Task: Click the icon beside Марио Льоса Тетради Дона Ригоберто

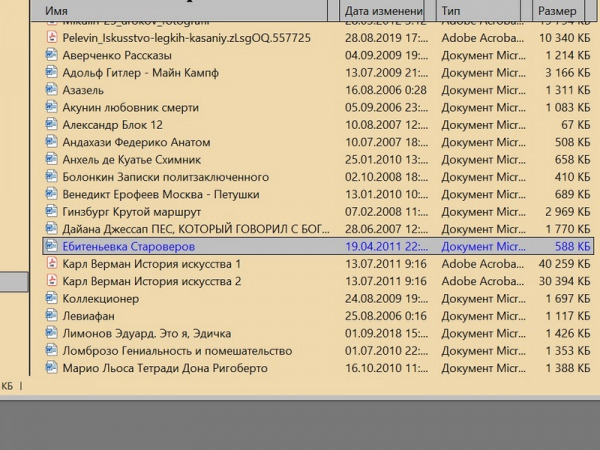Action: pos(51,368)
